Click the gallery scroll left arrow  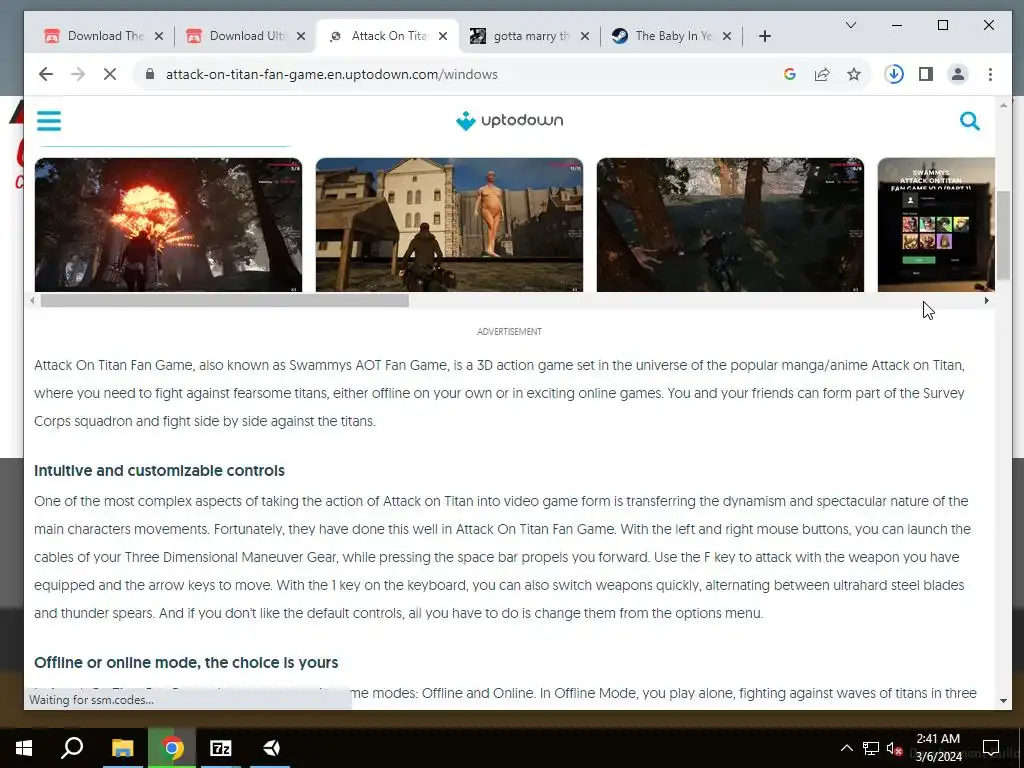click(33, 300)
